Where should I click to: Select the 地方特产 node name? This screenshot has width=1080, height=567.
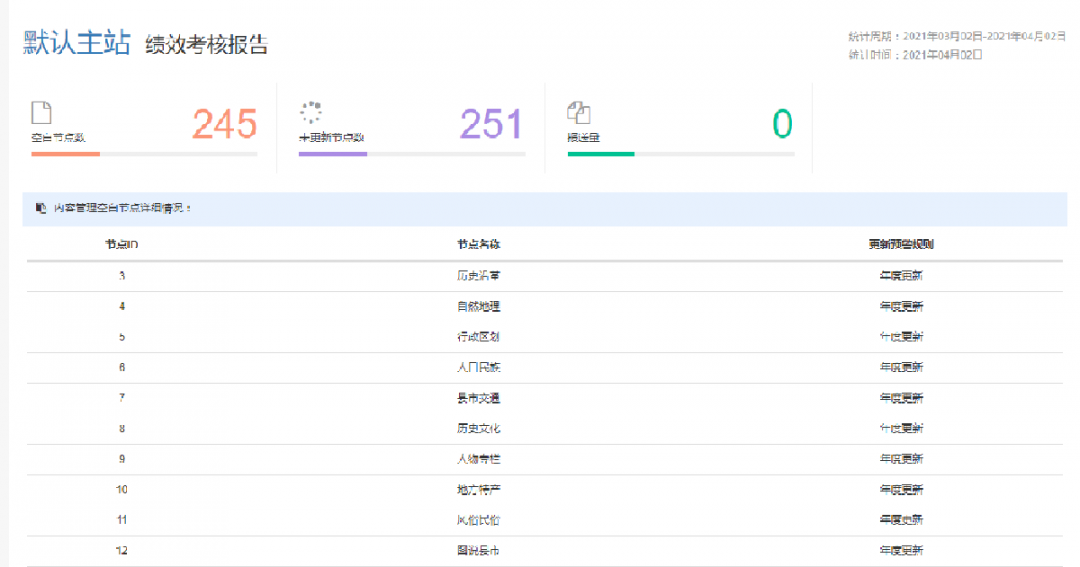[478, 490]
